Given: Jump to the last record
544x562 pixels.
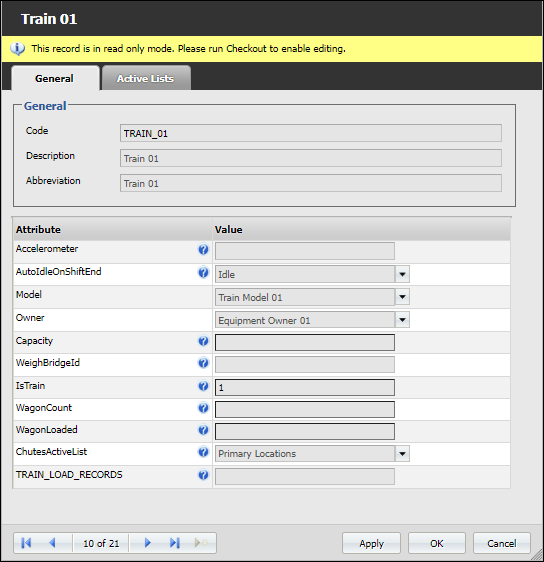Looking at the screenshot, I should 175,543.
